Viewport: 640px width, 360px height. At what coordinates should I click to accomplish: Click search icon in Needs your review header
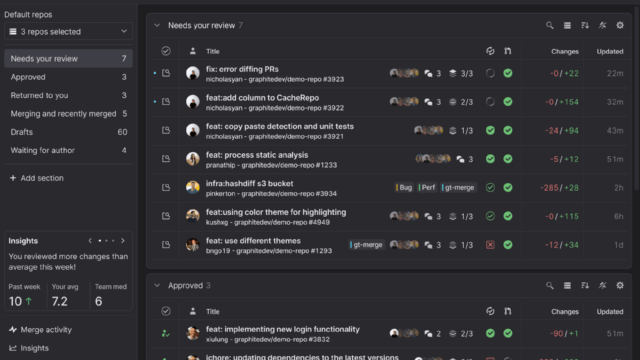550,25
